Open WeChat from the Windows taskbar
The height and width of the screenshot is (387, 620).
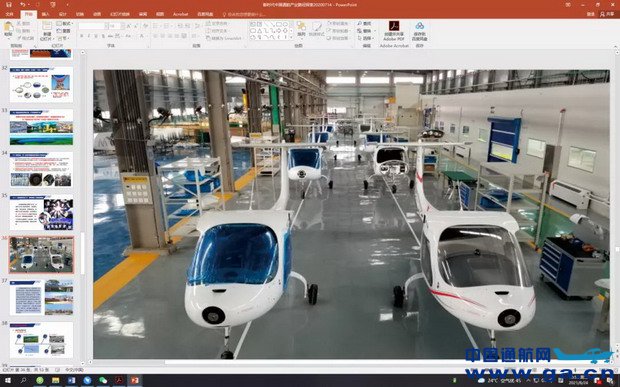click(103, 380)
